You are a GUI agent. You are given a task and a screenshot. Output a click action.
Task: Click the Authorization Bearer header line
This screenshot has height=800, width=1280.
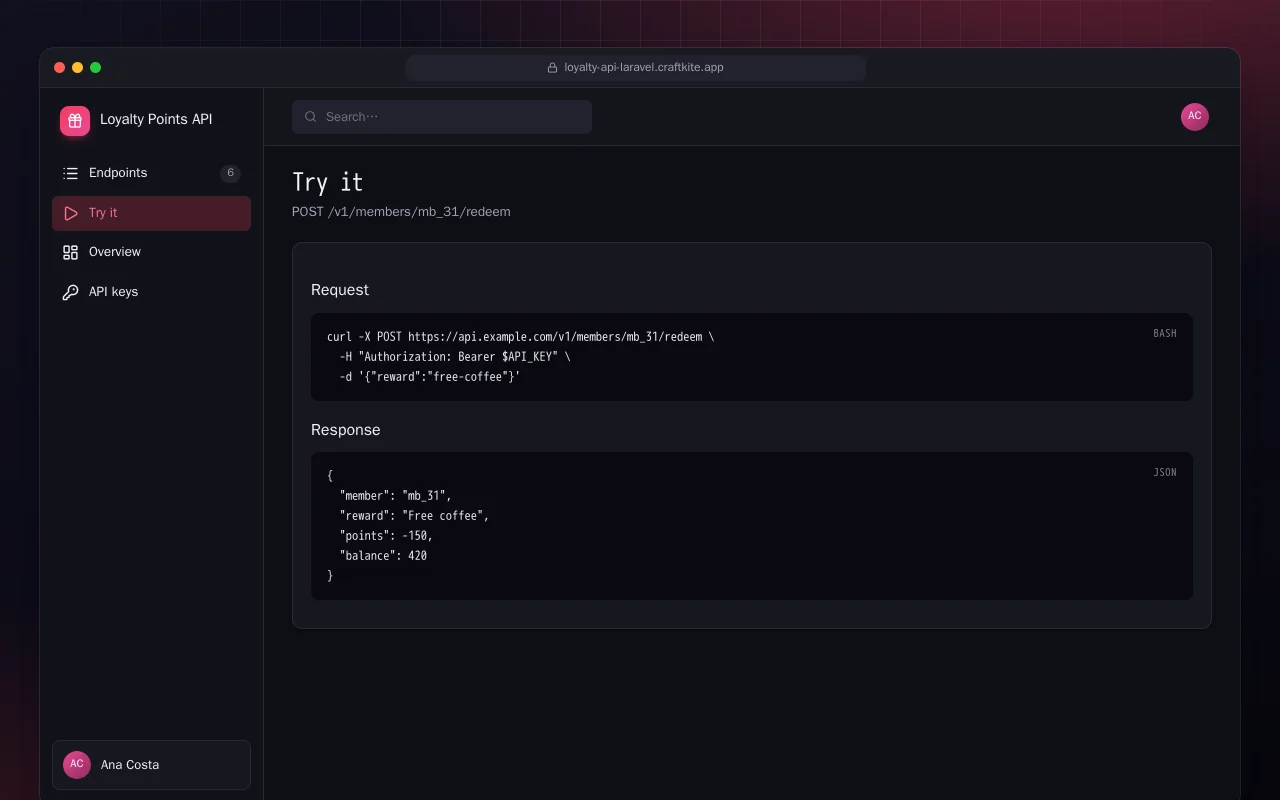coord(455,357)
